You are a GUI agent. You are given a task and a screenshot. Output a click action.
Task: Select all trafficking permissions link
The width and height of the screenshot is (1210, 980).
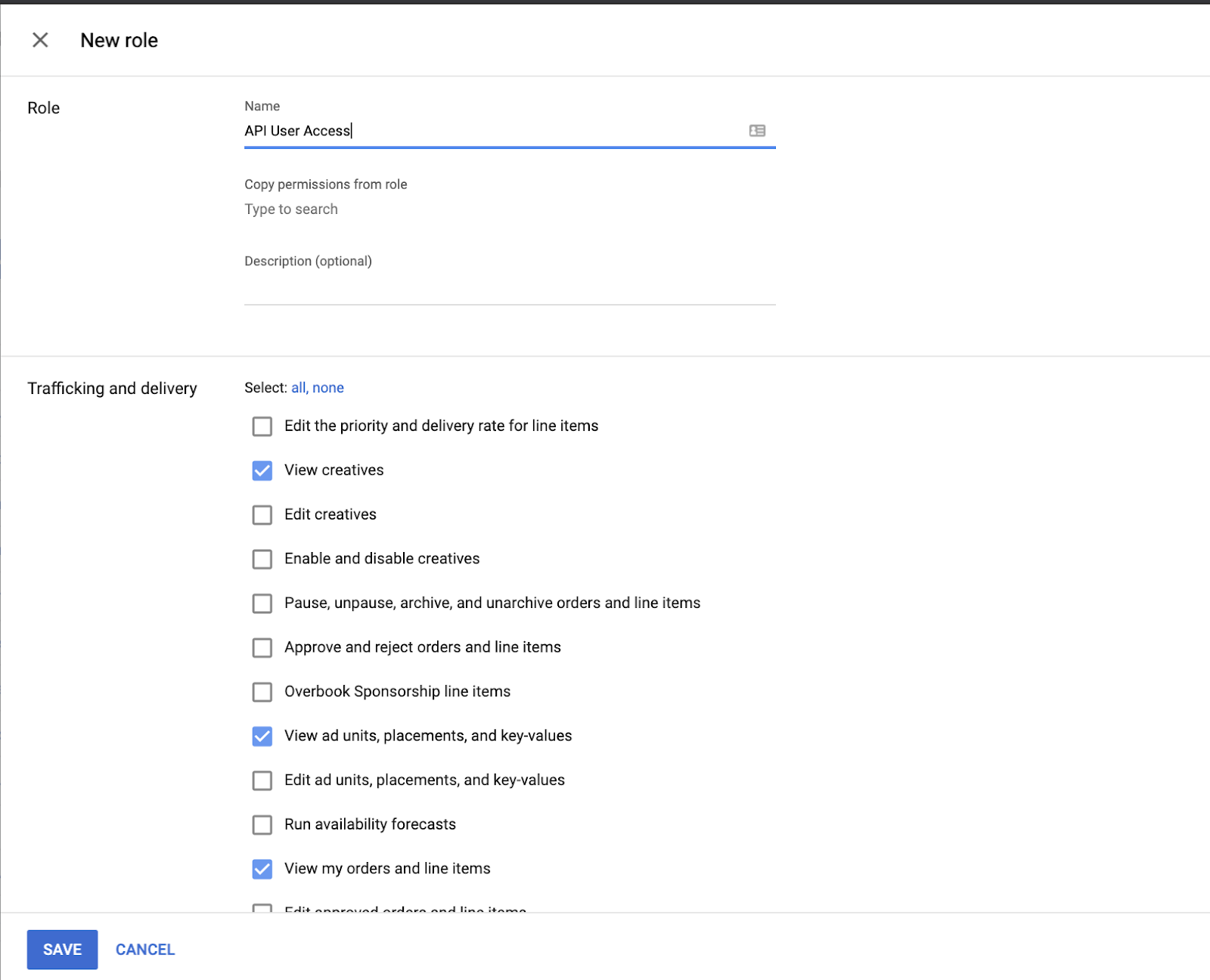298,388
